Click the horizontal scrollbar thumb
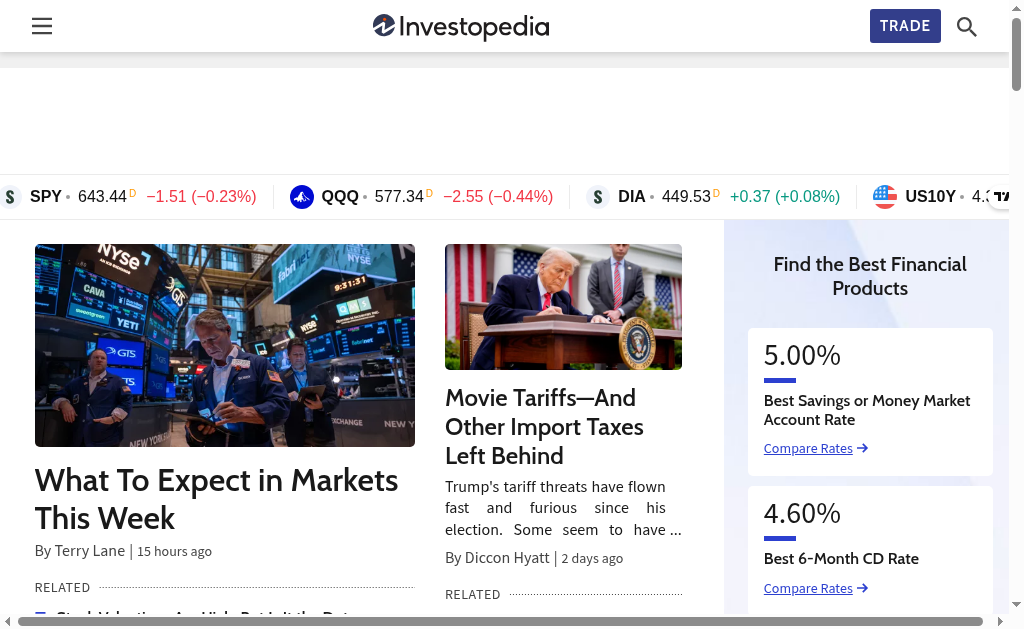This screenshot has height=629, width=1024. click(500, 621)
